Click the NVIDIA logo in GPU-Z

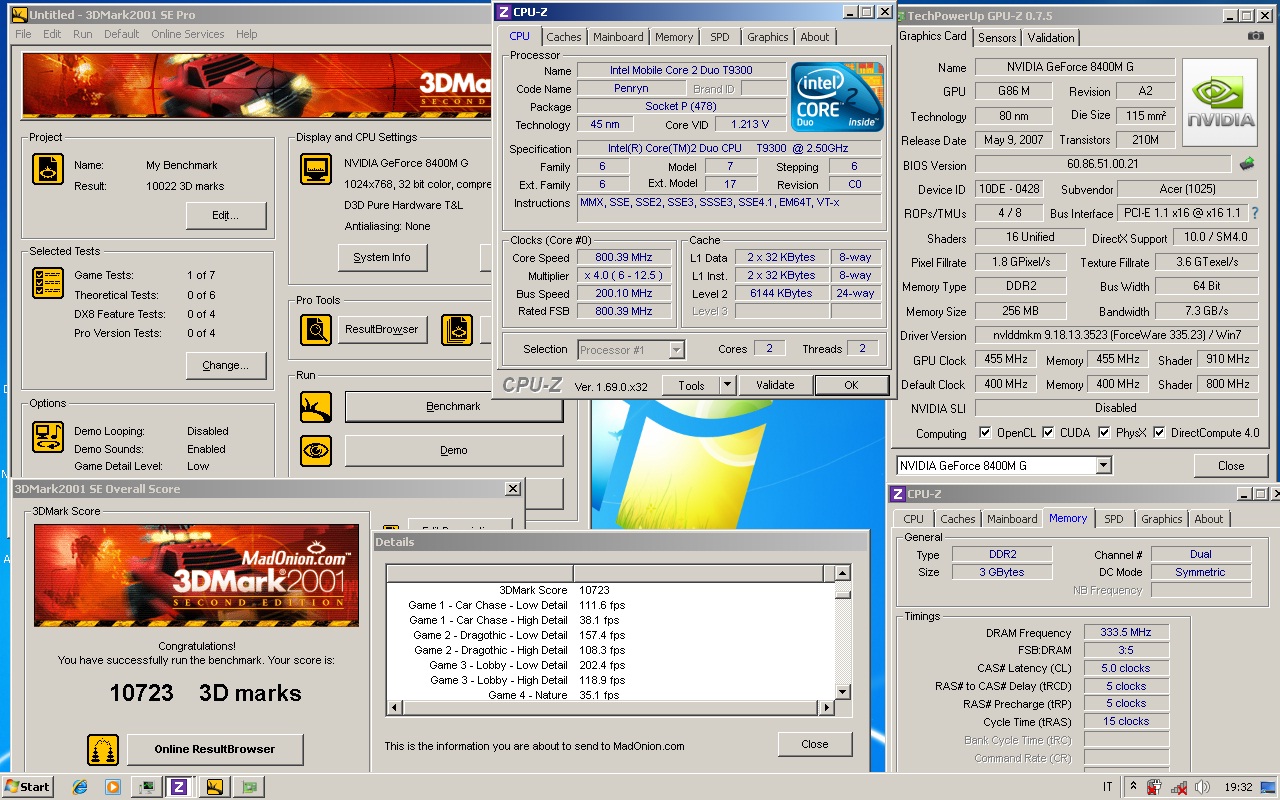(x=1220, y=103)
